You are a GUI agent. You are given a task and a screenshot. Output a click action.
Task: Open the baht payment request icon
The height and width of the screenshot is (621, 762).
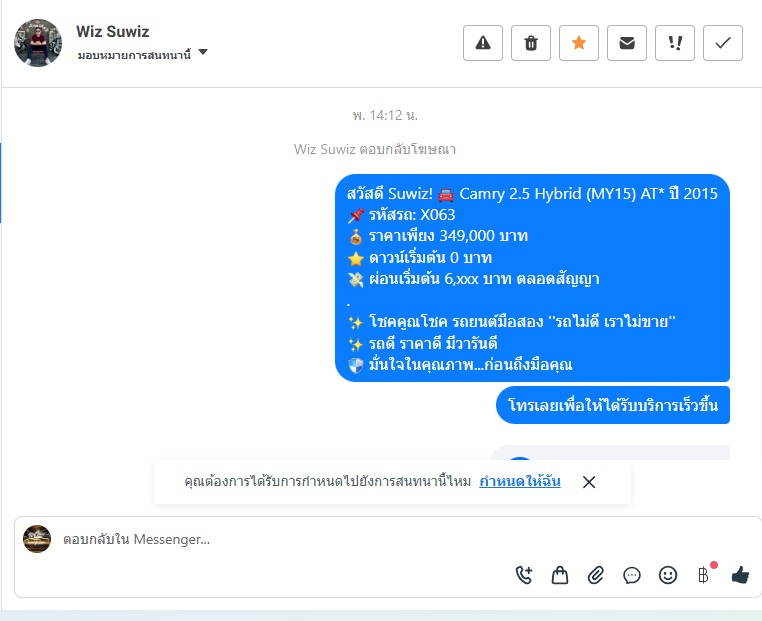704,575
